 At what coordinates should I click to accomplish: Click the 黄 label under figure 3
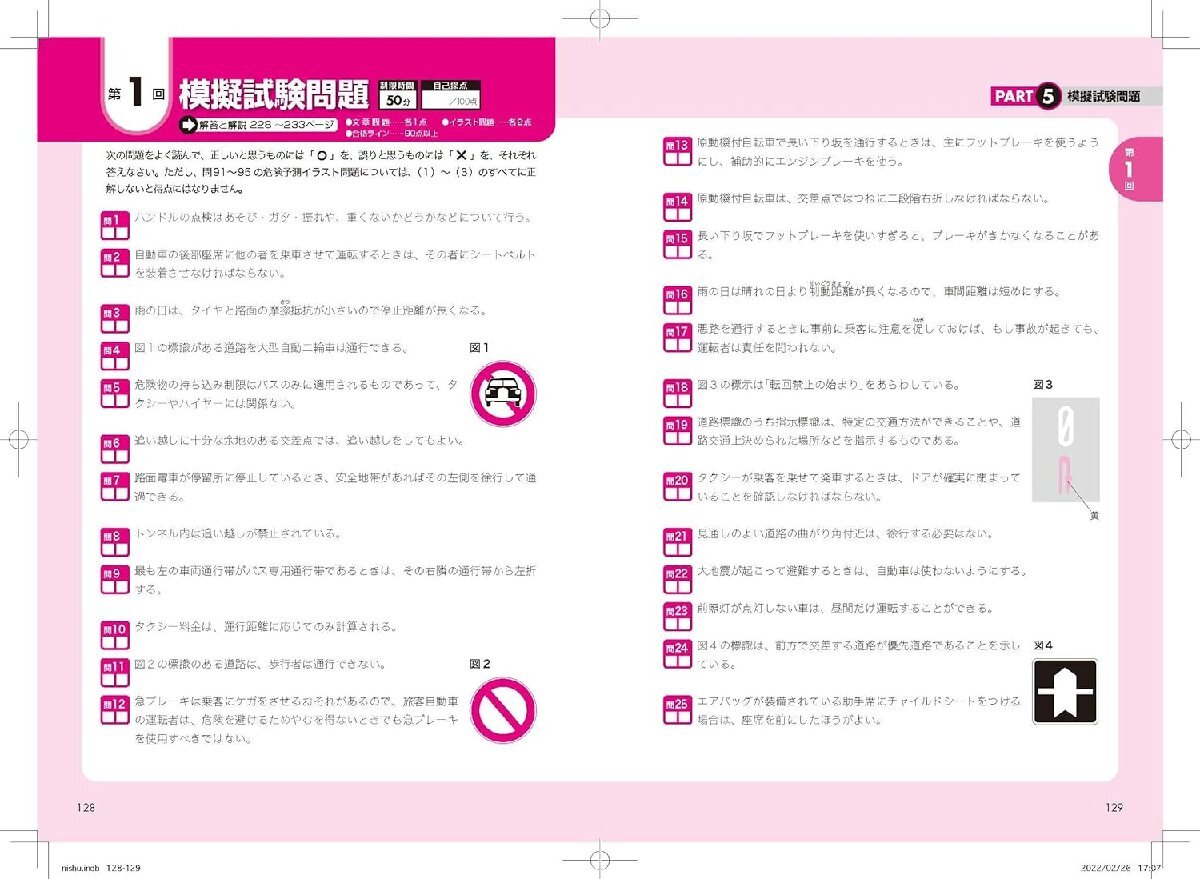tap(1095, 517)
